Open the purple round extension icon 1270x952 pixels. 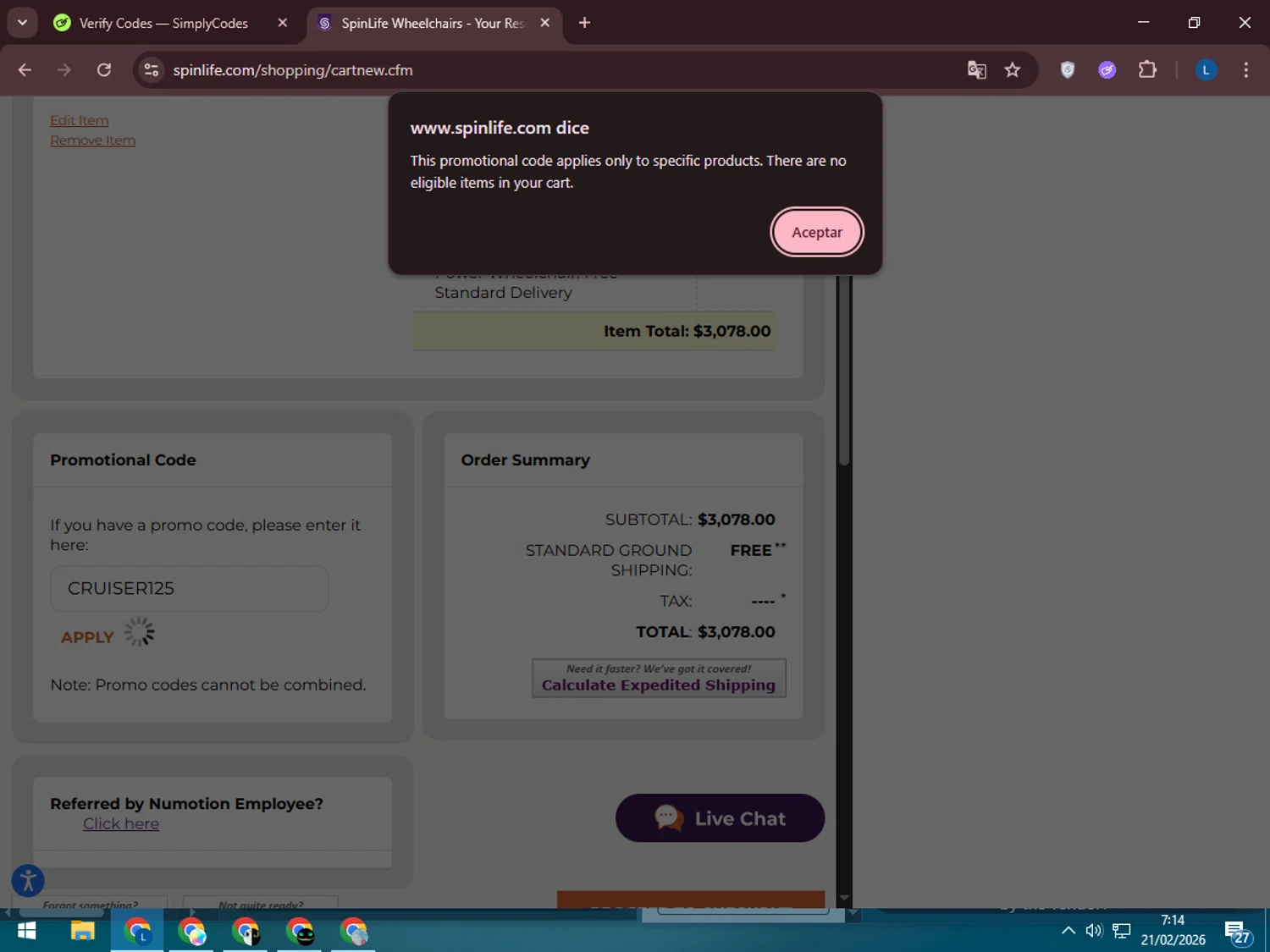click(x=1107, y=70)
